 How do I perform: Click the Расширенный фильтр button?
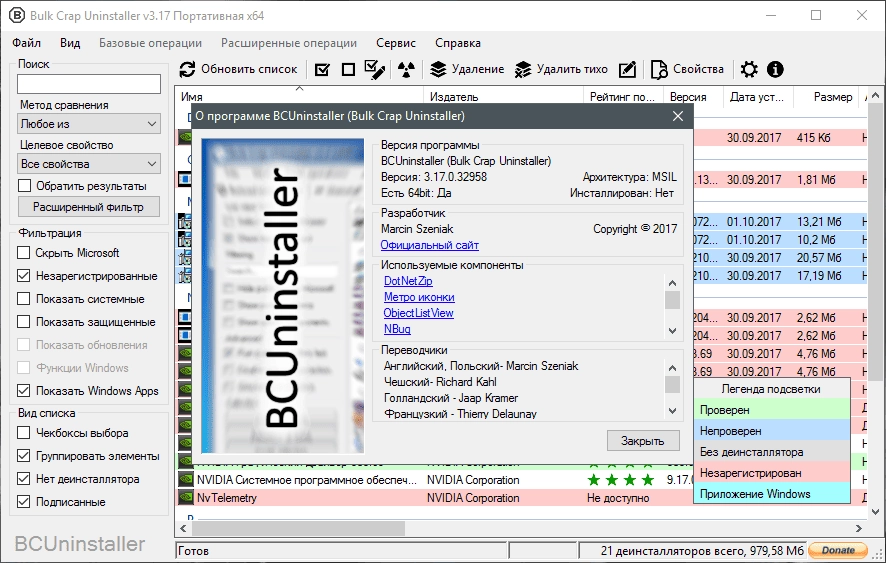point(89,207)
